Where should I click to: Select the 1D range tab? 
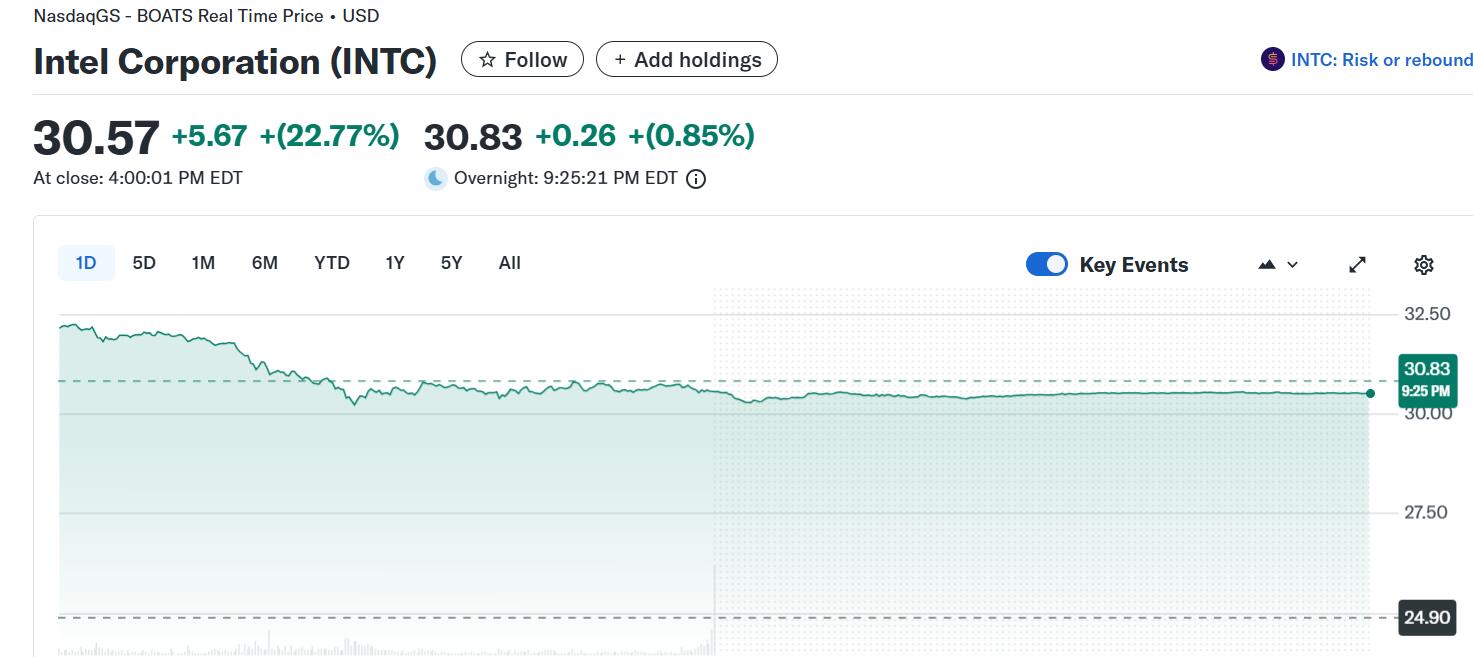[86, 263]
